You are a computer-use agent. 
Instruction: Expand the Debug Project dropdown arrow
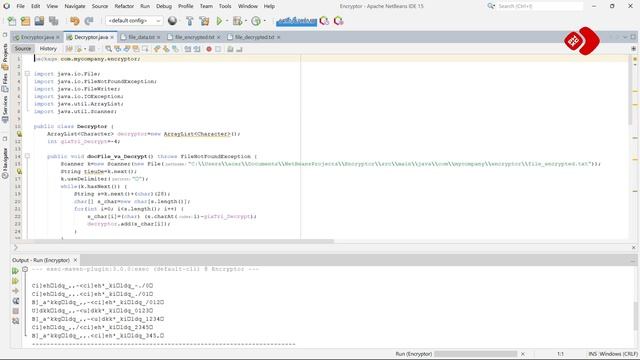pos(246,21)
